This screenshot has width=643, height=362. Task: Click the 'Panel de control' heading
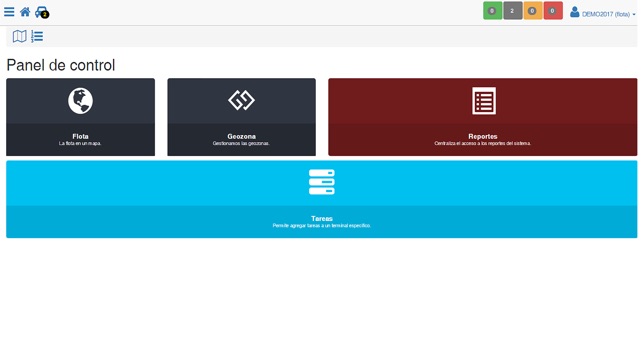click(61, 65)
